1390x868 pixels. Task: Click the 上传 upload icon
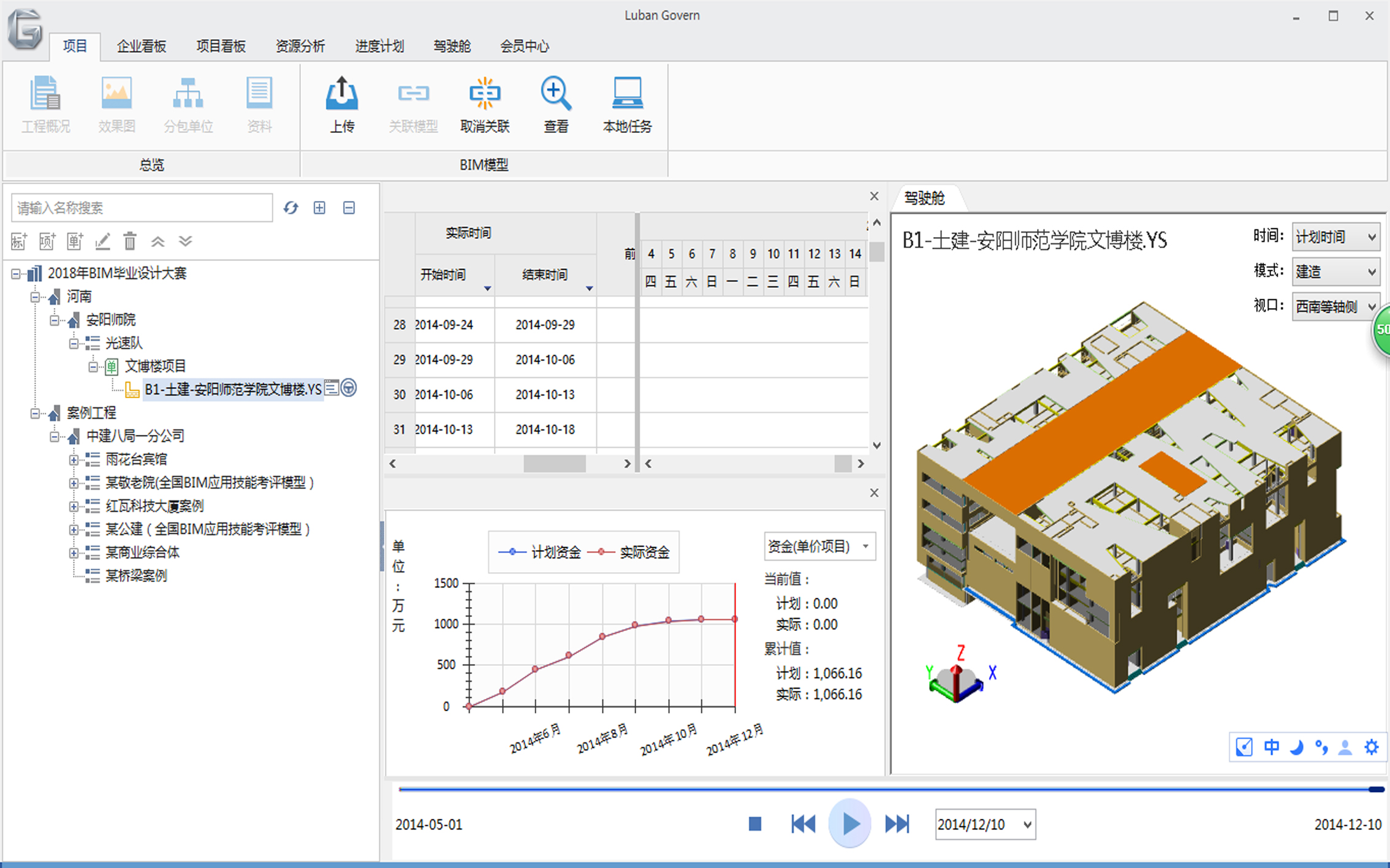pos(342,104)
